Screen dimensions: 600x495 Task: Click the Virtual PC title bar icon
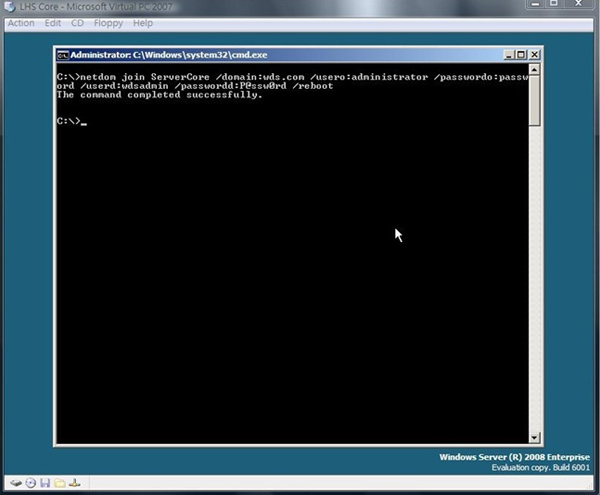tap(10, 7)
